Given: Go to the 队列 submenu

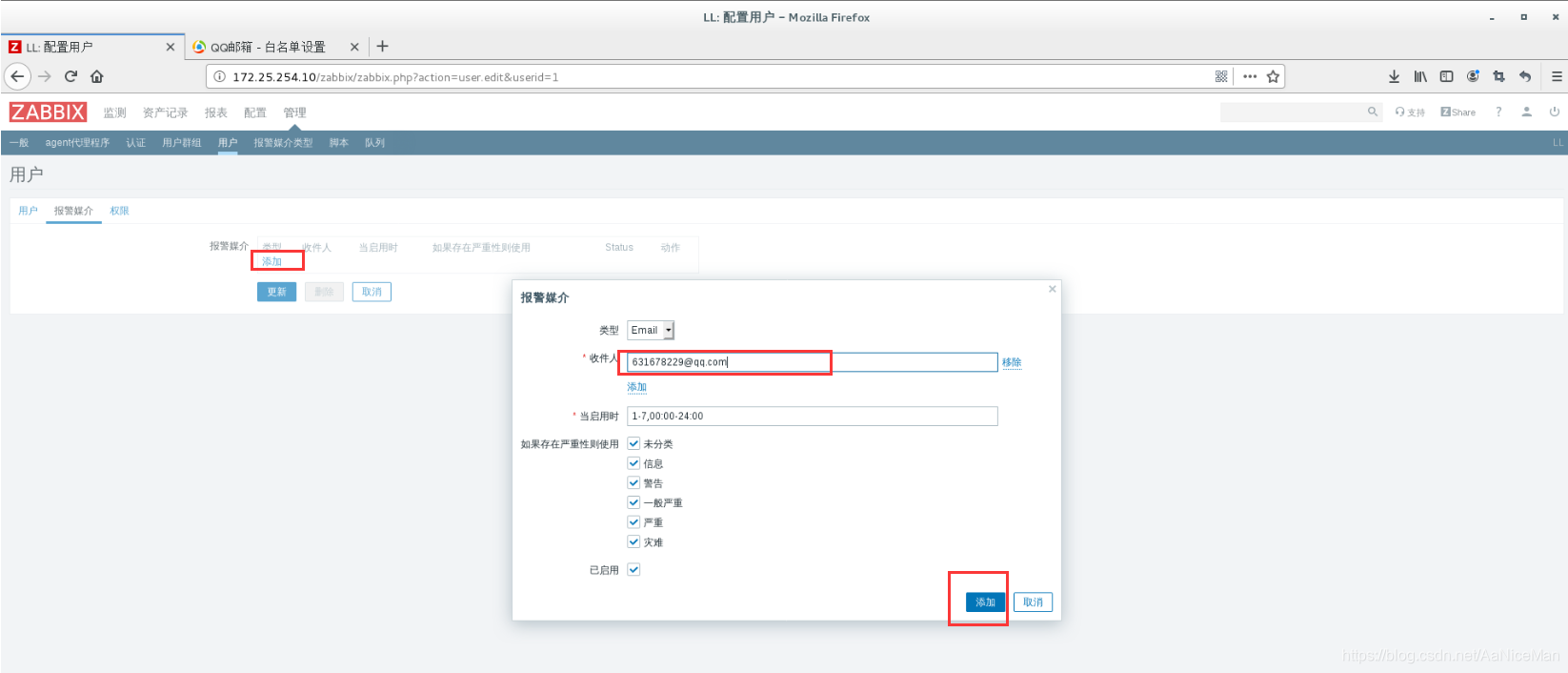Looking at the screenshot, I should tap(375, 143).
